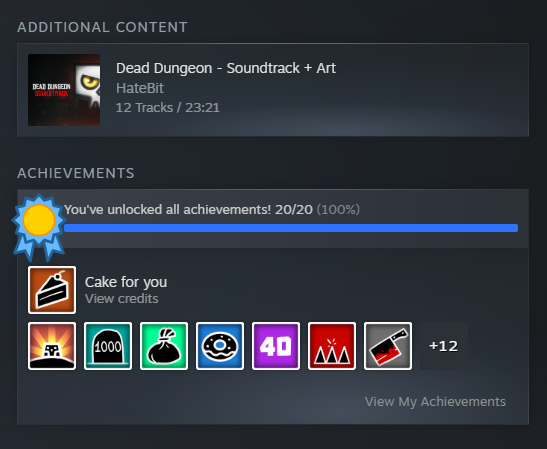Click Dead Dungeon - Soundtrack + Art title
Image resolution: width=547 pixels, height=449 pixels.
(226, 68)
